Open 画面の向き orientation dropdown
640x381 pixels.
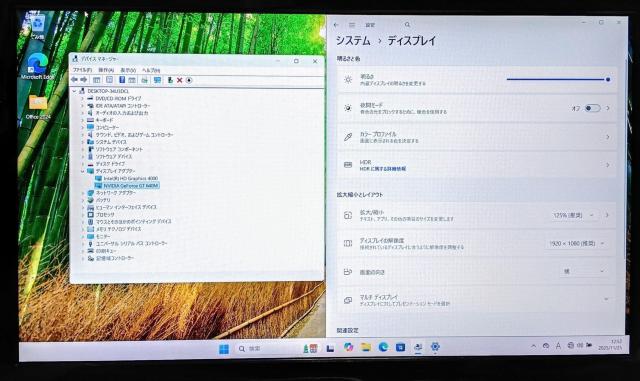[584, 271]
